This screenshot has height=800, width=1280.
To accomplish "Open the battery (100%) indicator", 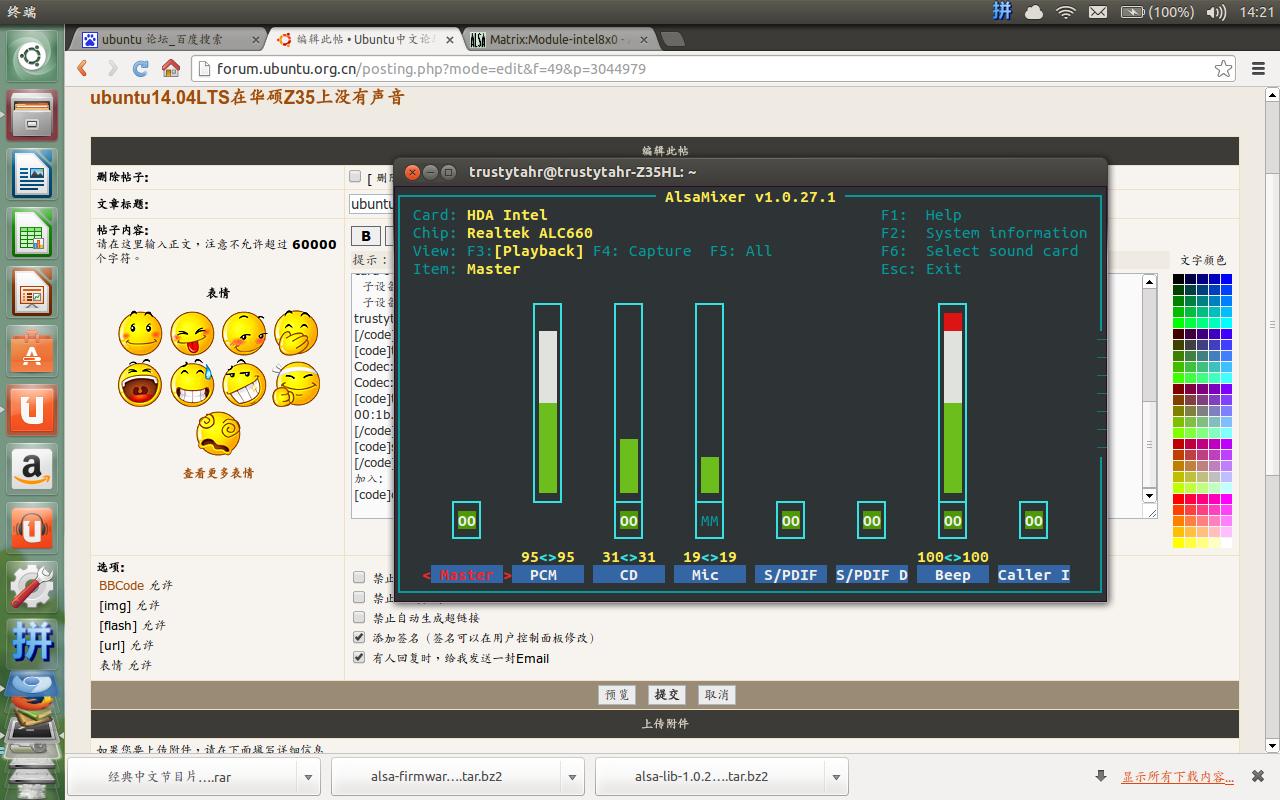I will 1157,12.
